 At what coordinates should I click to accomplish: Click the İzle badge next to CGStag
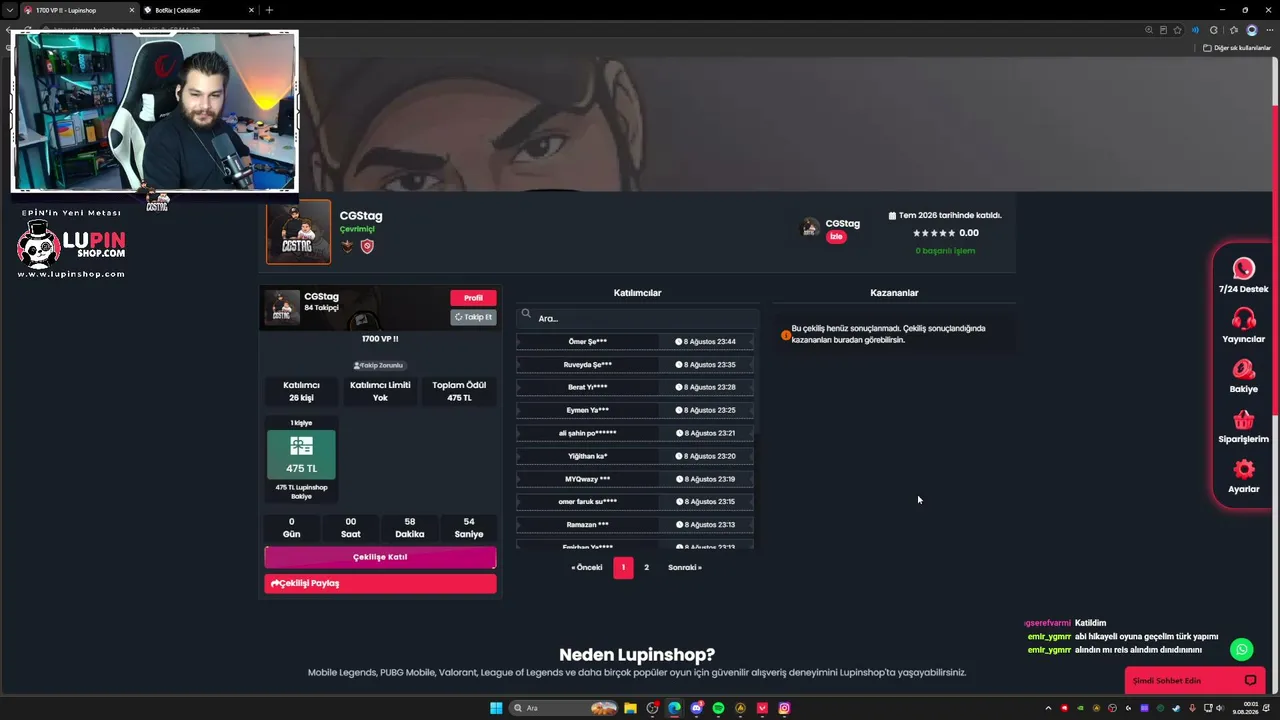coord(836,237)
